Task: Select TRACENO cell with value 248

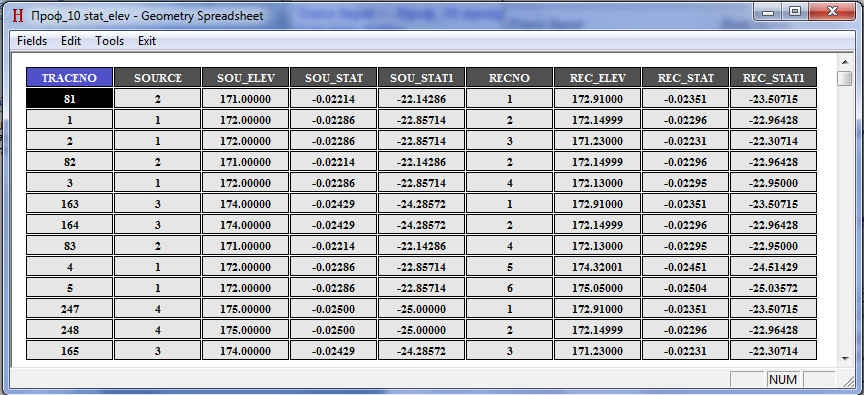Action: tap(69, 330)
